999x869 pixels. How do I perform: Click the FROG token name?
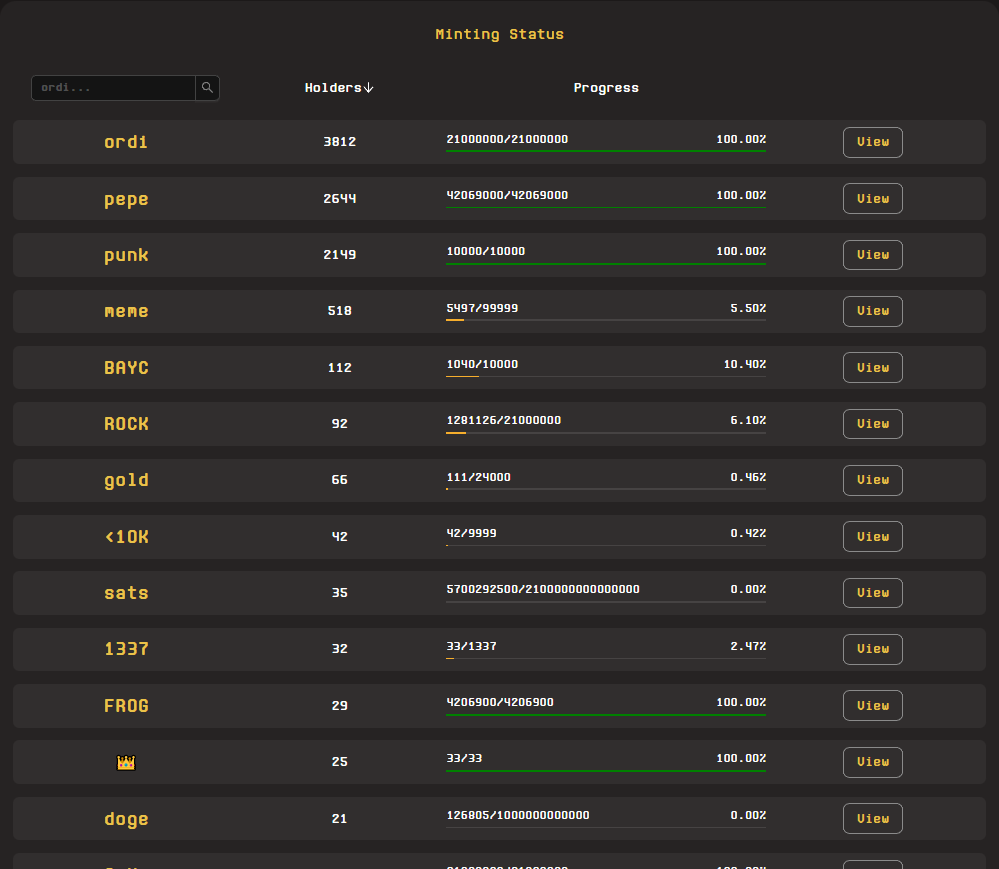(x=126, y=706)
